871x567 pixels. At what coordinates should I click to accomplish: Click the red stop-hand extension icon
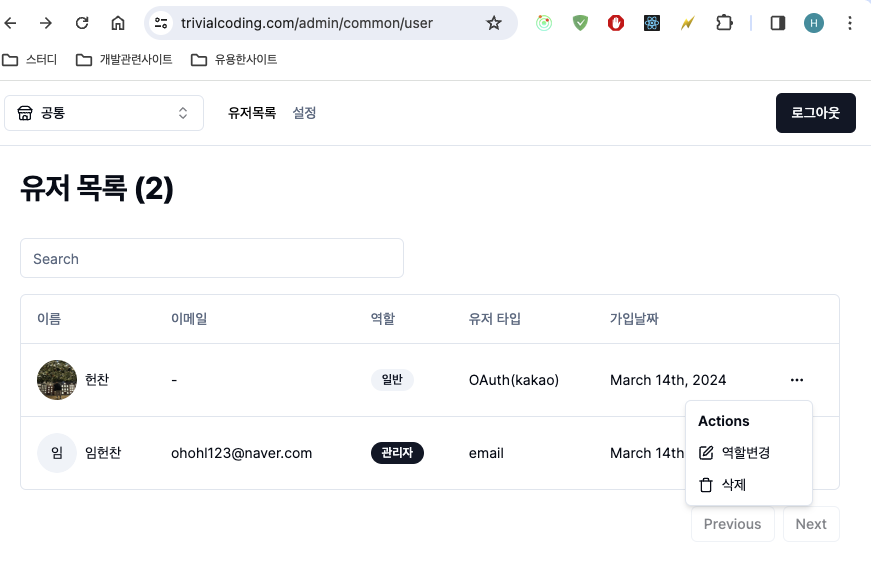tap(616, 23)
